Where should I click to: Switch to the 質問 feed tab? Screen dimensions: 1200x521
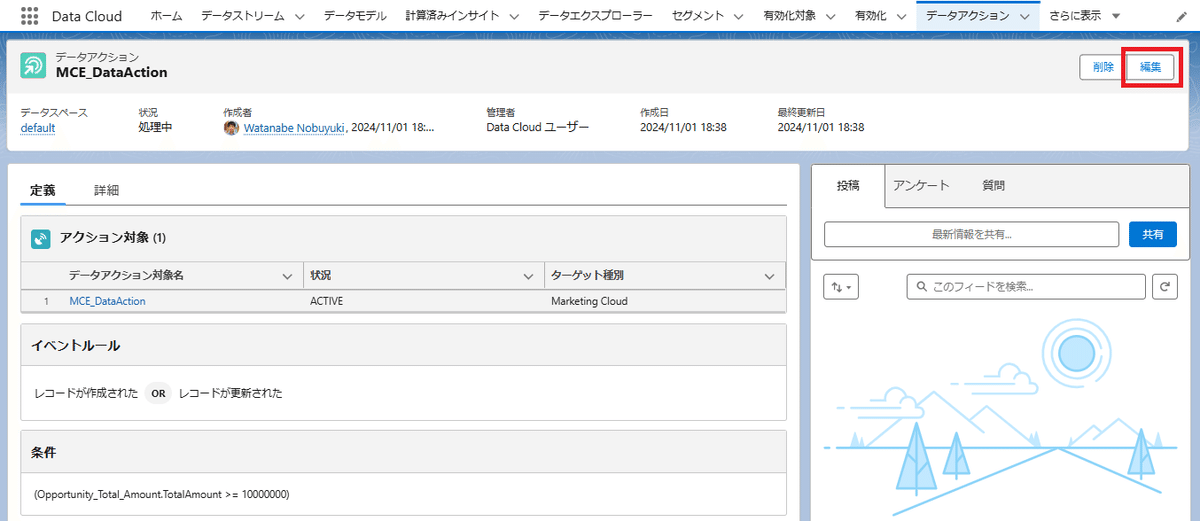[x=993, y=185]
